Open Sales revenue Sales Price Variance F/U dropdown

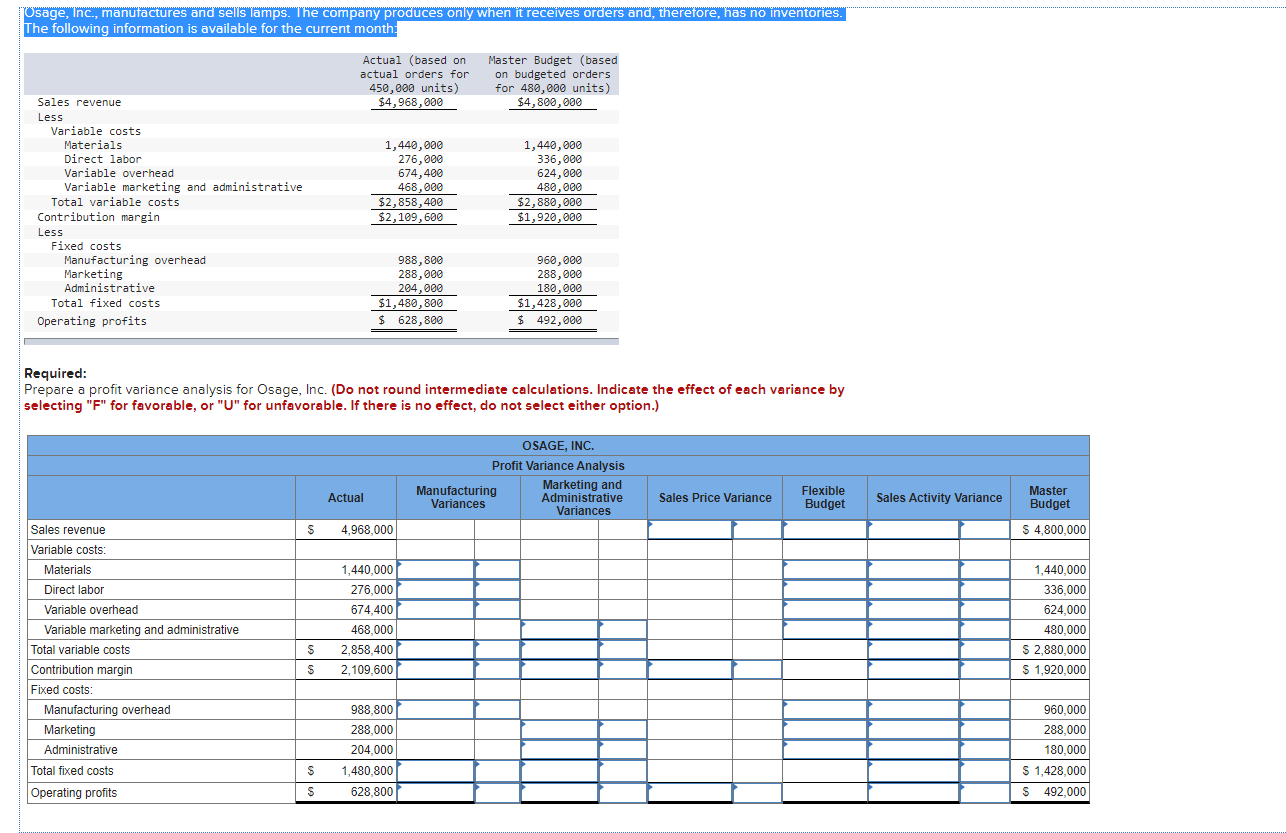757,530
